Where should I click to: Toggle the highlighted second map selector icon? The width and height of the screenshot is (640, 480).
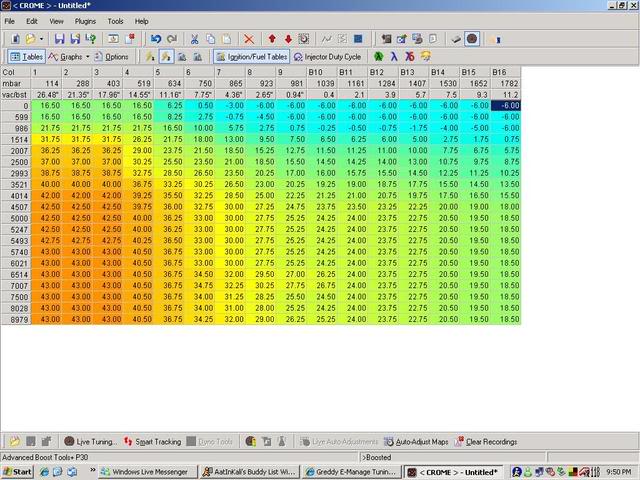click(x=166, y=57)
